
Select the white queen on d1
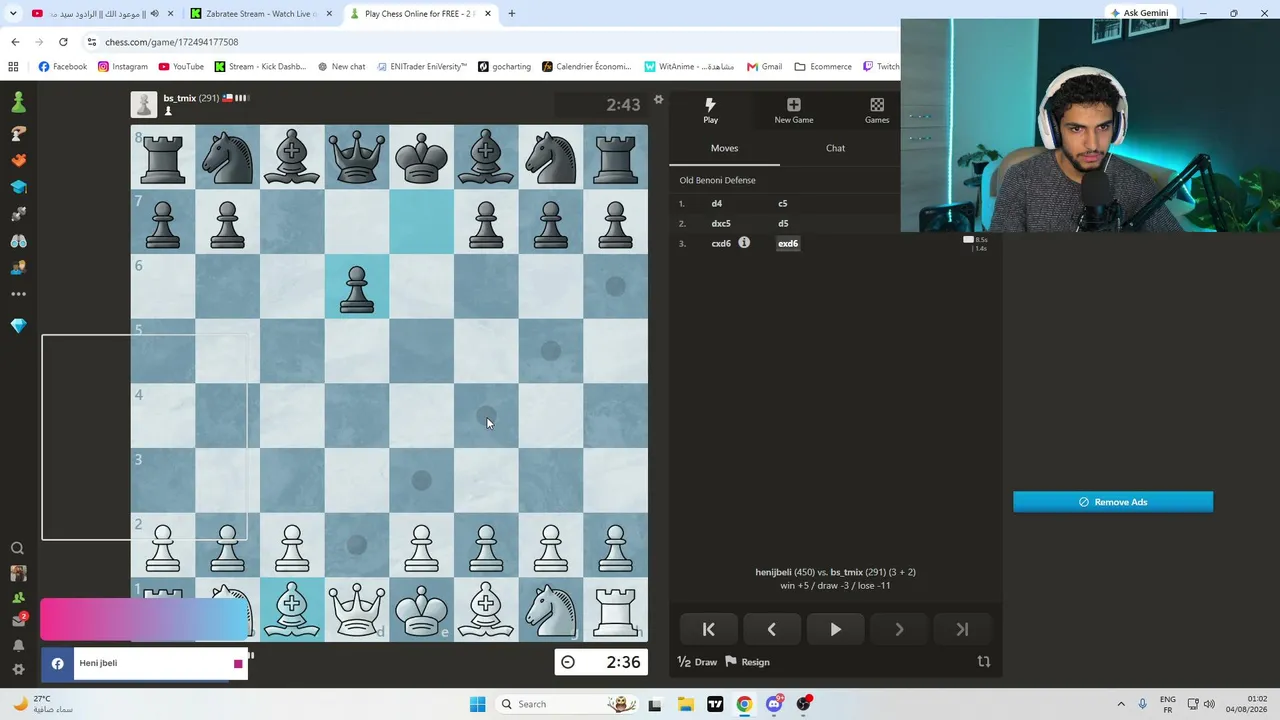[357, 610]
